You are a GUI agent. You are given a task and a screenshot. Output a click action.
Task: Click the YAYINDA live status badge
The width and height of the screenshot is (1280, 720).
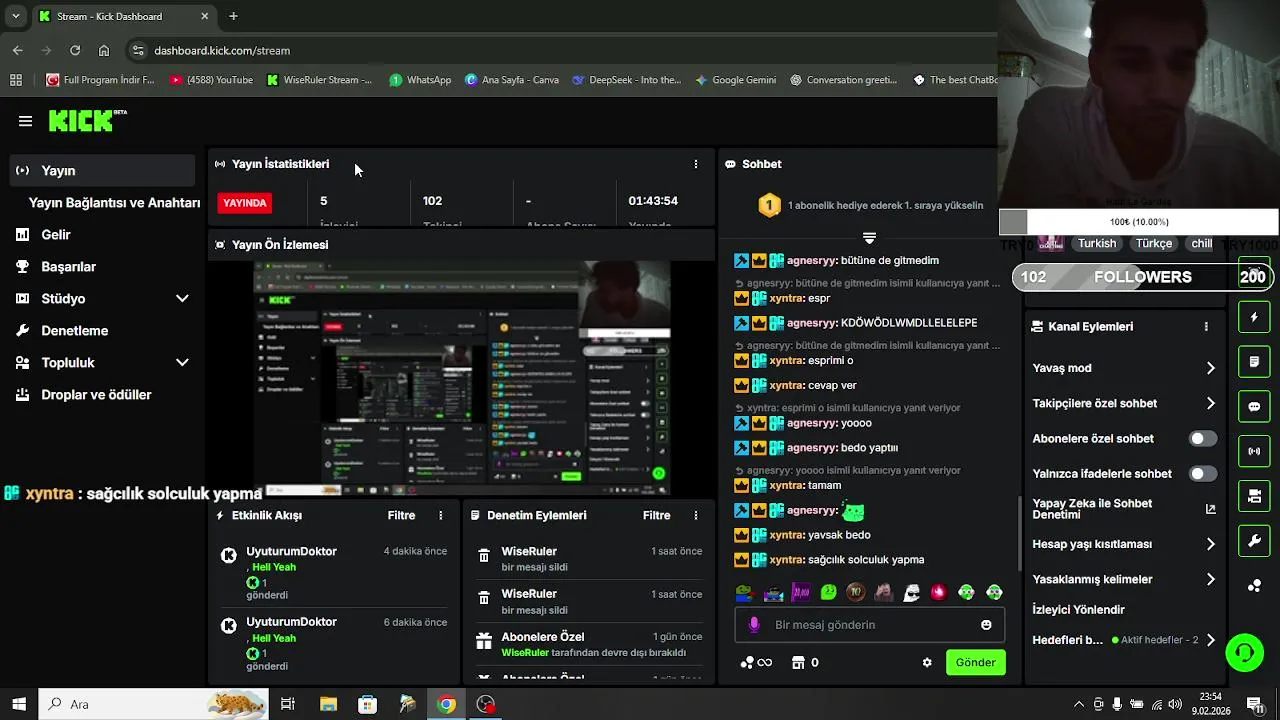(245, 202)
